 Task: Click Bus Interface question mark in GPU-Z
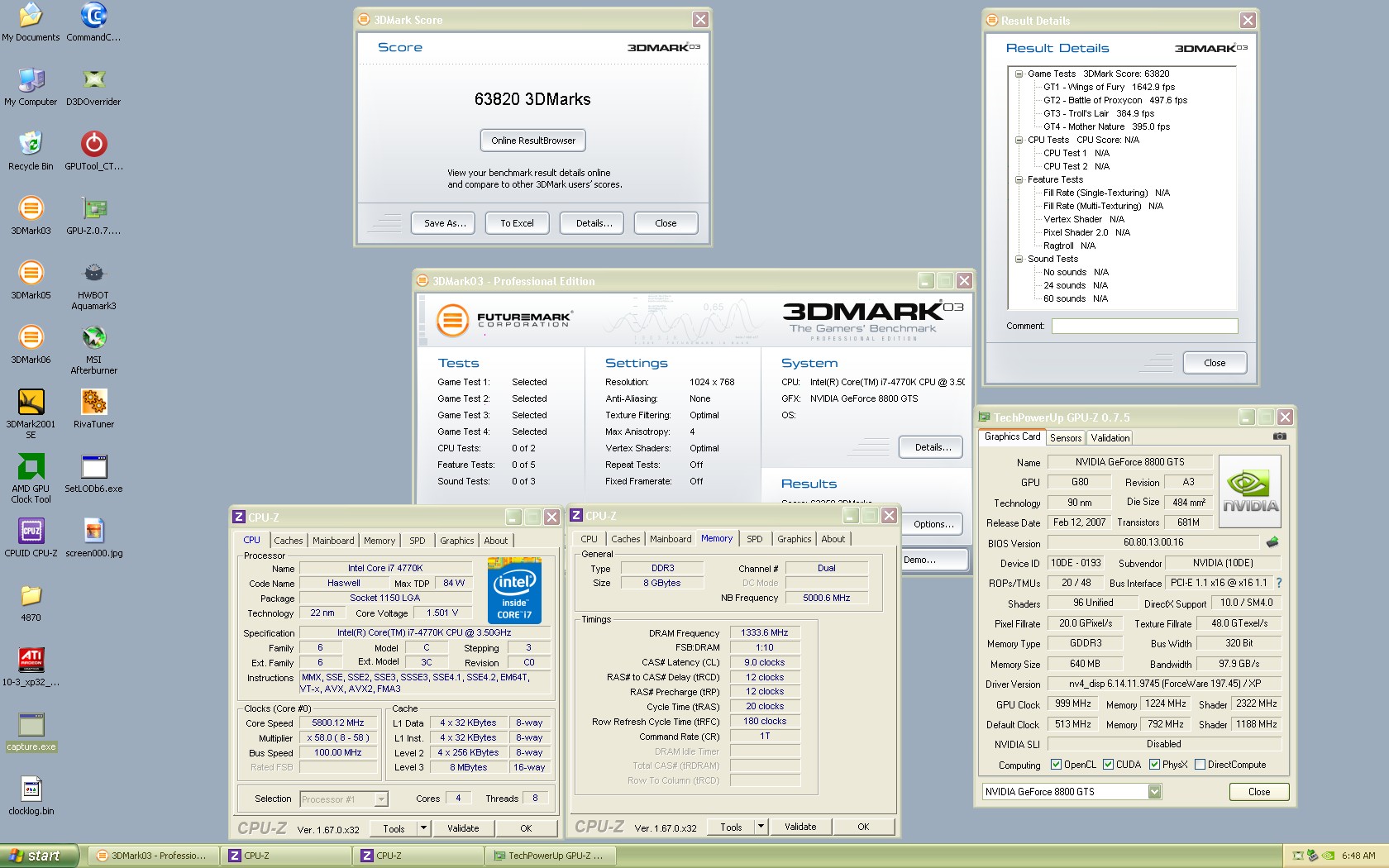click(1279, 583)
